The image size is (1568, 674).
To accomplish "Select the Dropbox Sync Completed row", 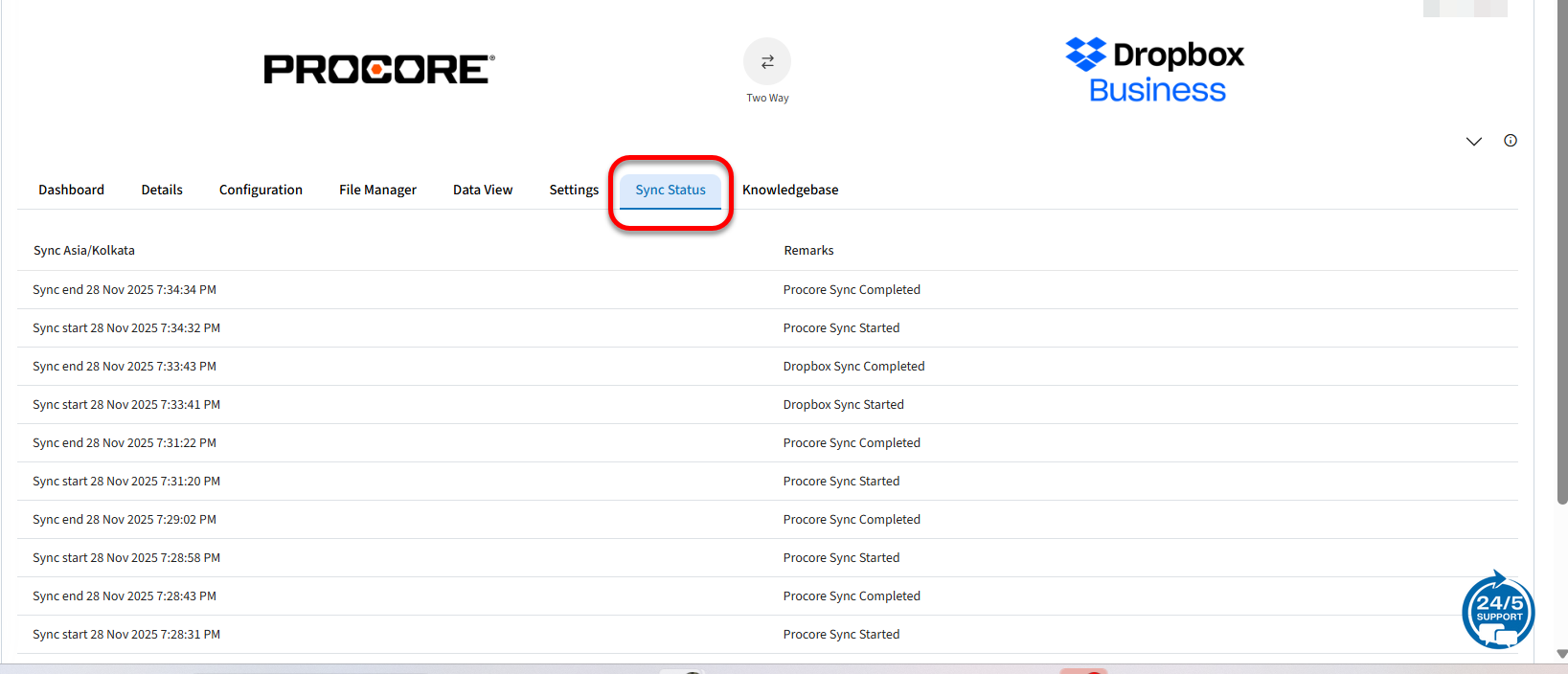I will coord(853,367).
